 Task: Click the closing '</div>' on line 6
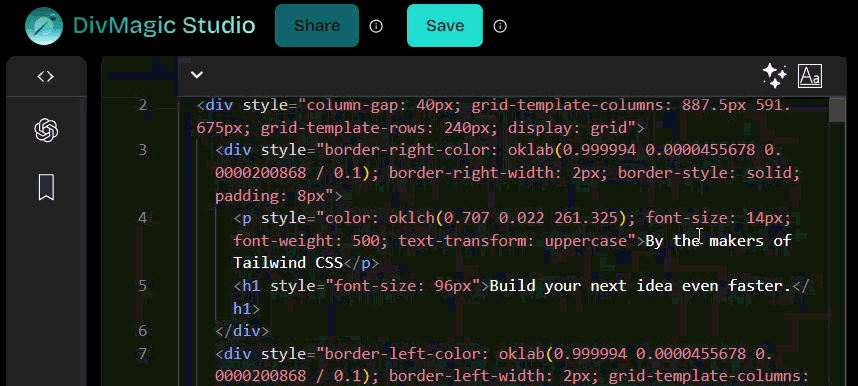point(242,331)
